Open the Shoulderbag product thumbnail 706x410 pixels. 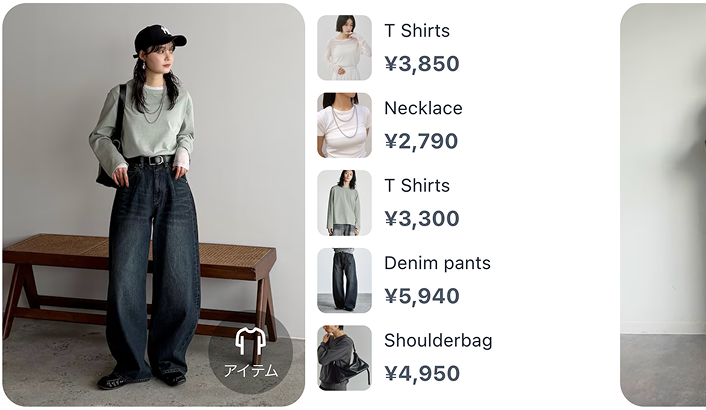(x=344, y=358)
